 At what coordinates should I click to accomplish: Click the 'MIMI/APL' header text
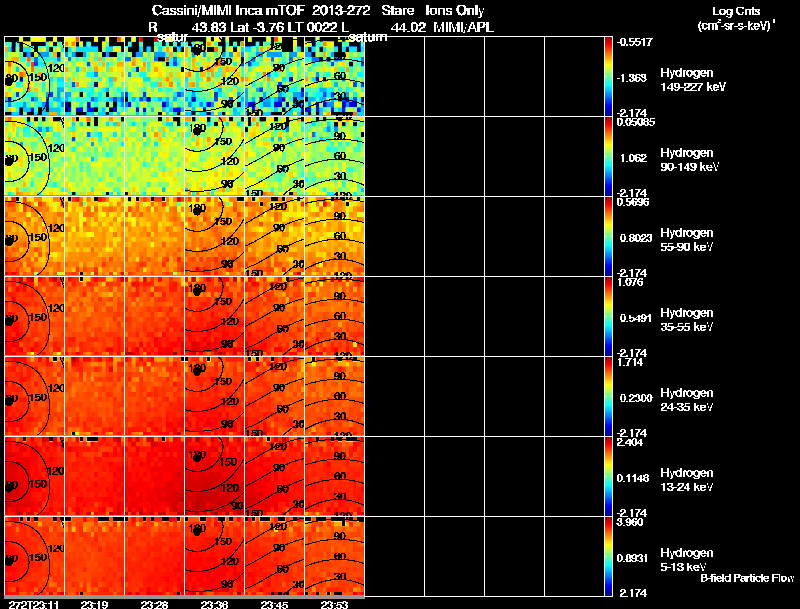(463, 27)
